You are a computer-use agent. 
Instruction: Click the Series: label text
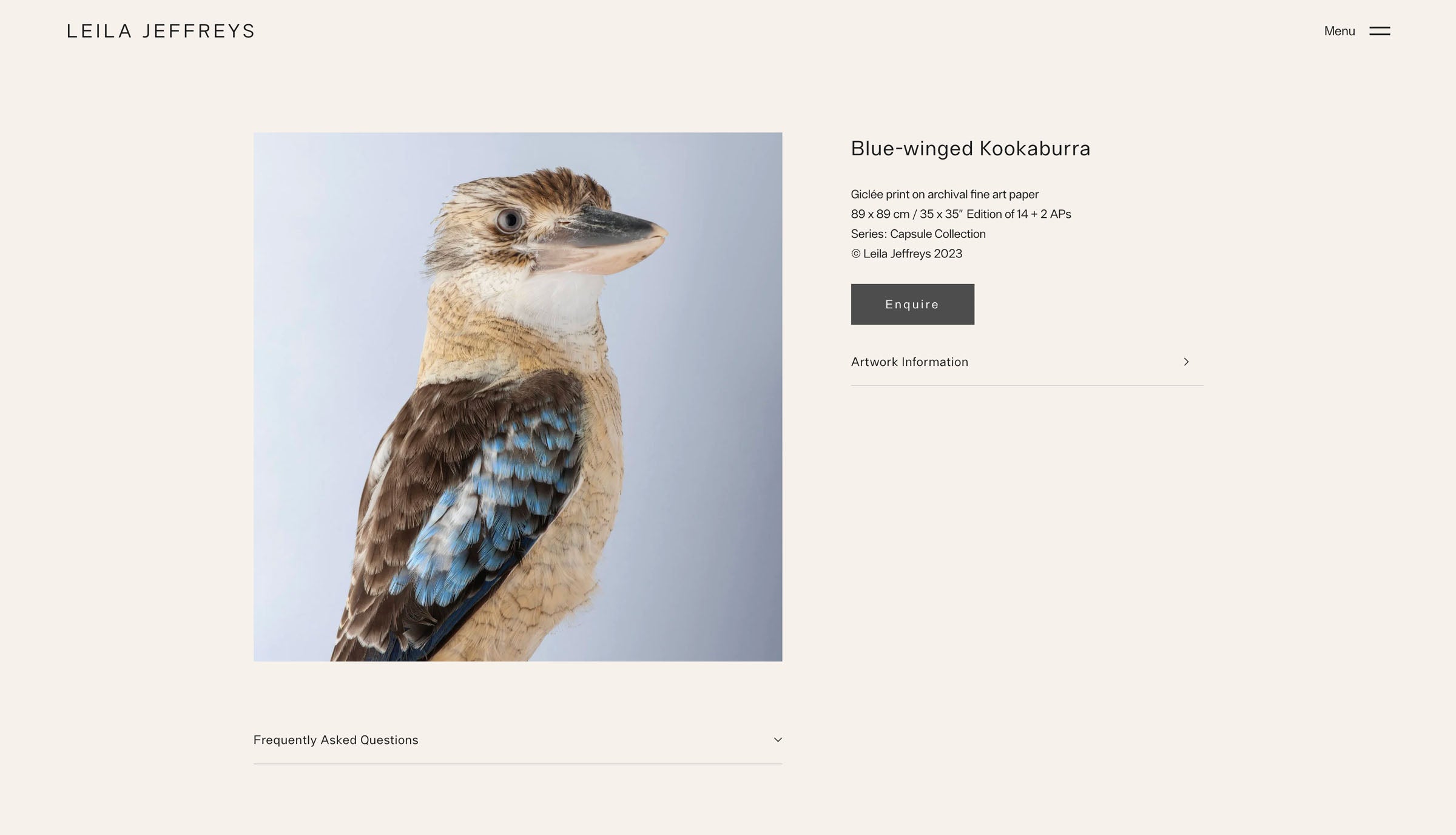[869, 234]
